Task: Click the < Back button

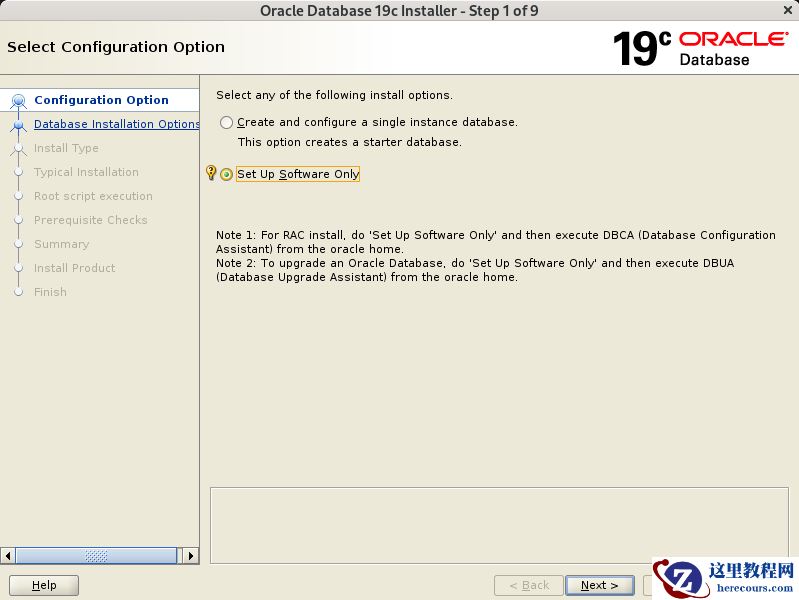Action: (528, 585)
